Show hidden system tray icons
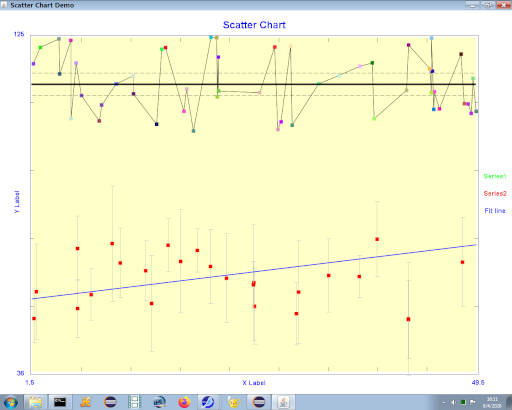 444,402
